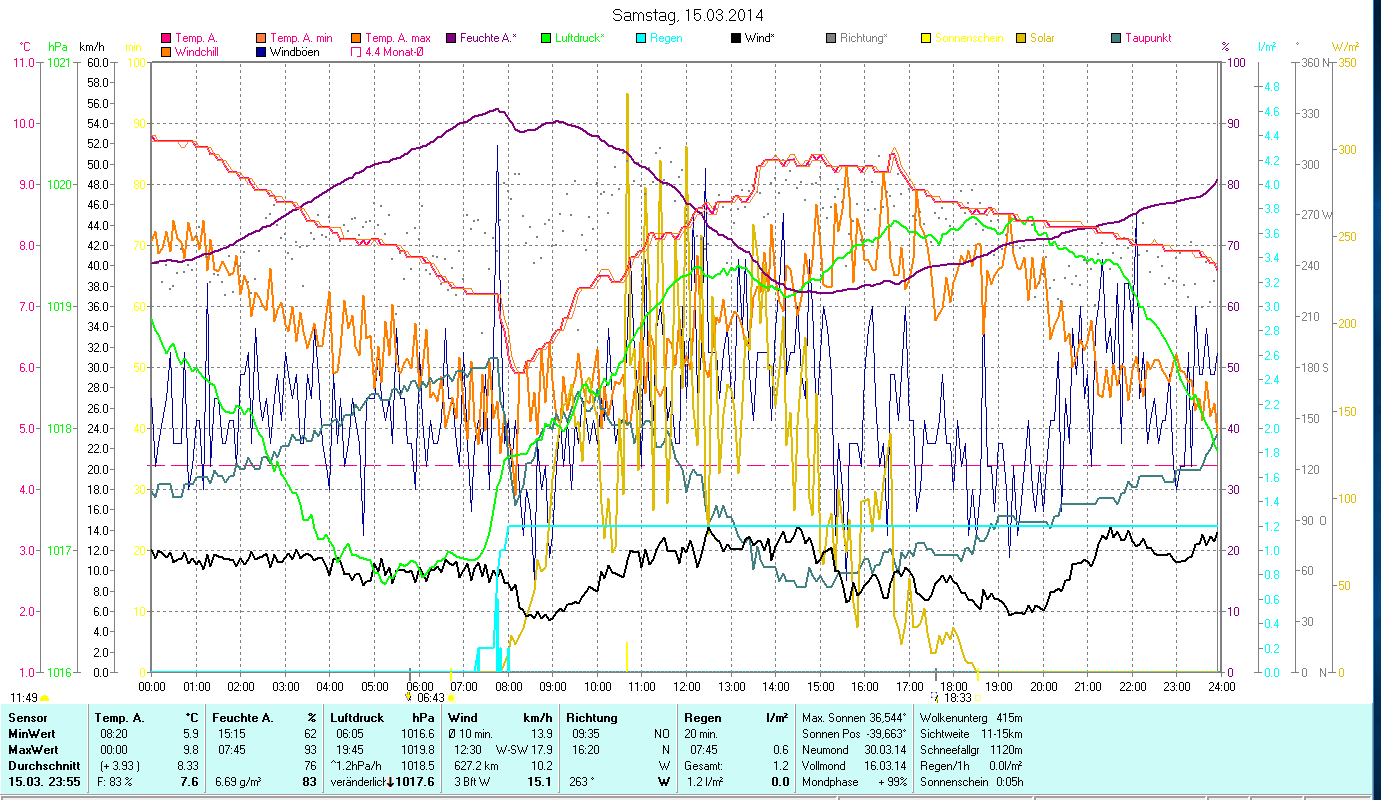Click the 'Taupunkt' legend label text
The width and height of the screenshot is (1381, 800).
tap(1148, 38)
